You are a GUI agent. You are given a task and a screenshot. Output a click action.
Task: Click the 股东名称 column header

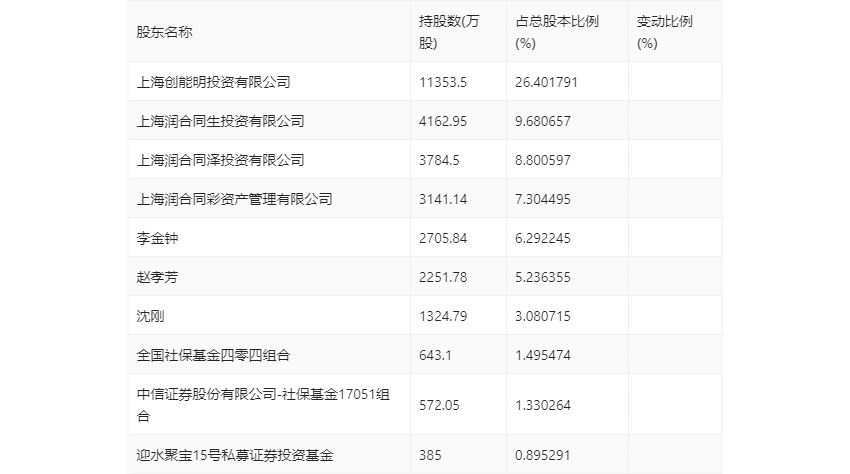[x=164, y=32]
